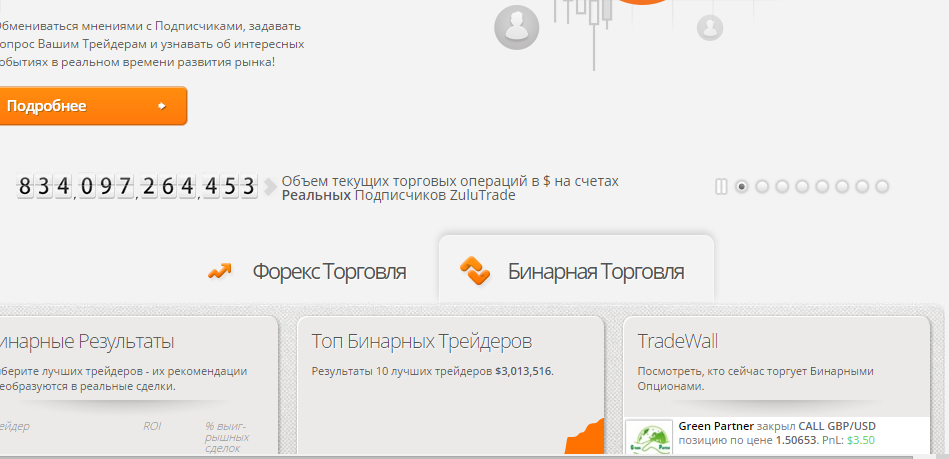
Task: Click the trading volume counter 834,097,264,453
Action: point(137,186)
